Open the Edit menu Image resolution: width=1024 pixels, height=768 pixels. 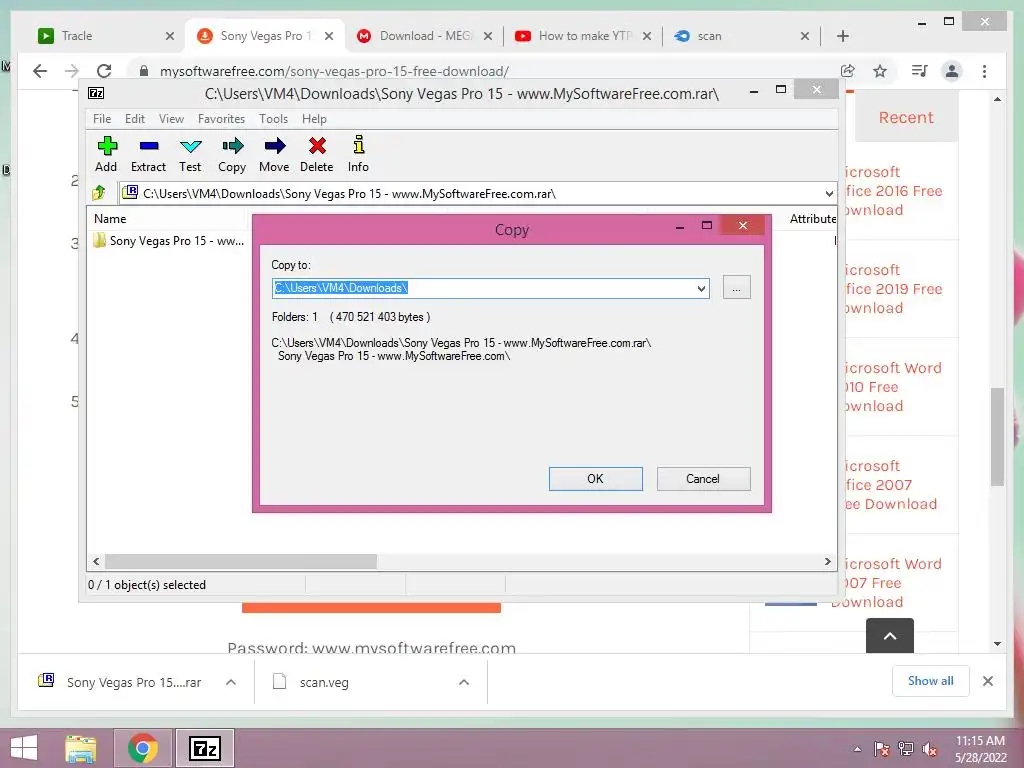pyautogui.click(x=135, y=119)
